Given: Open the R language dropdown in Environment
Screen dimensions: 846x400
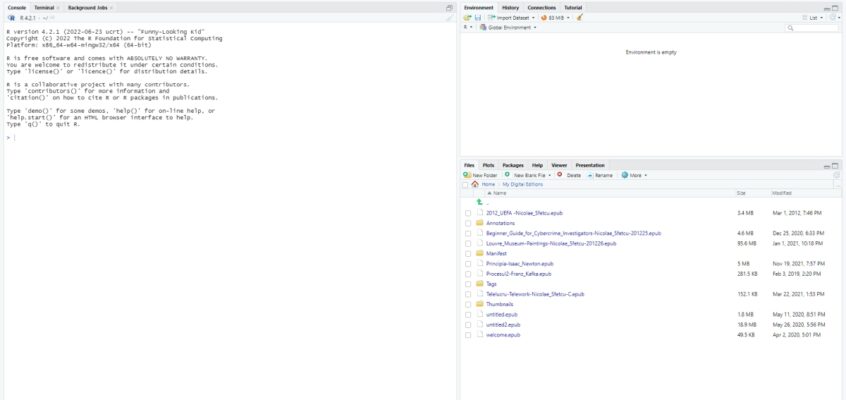Looking at the screenshot, I should pyautogui.click(x=468, y=27).
